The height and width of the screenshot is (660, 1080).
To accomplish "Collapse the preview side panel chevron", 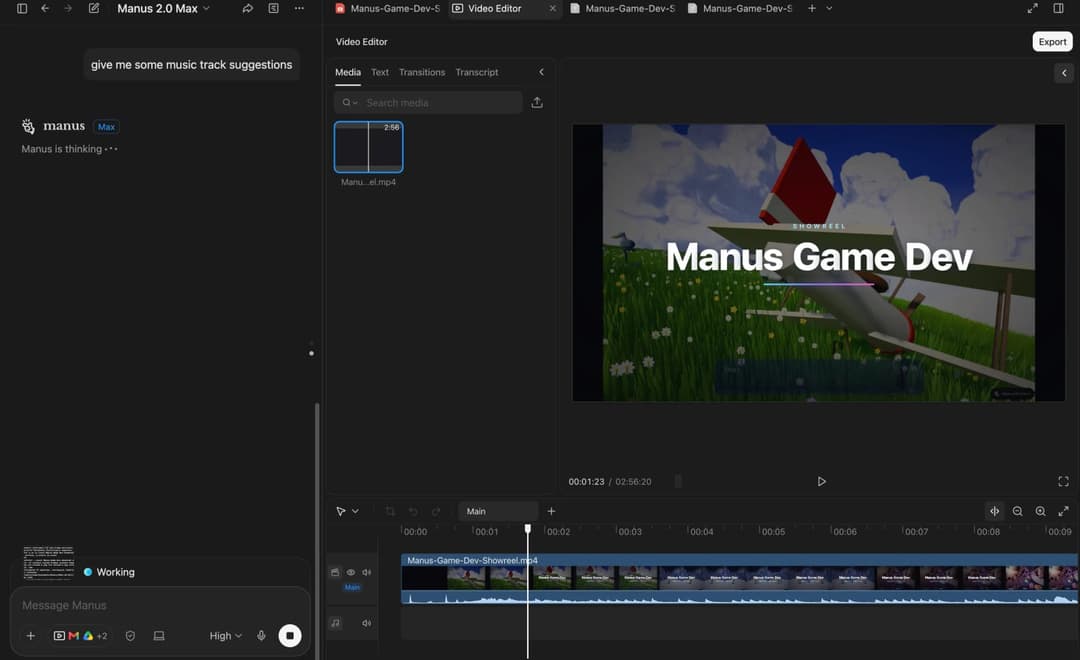I will click(x=1063, y=73).
